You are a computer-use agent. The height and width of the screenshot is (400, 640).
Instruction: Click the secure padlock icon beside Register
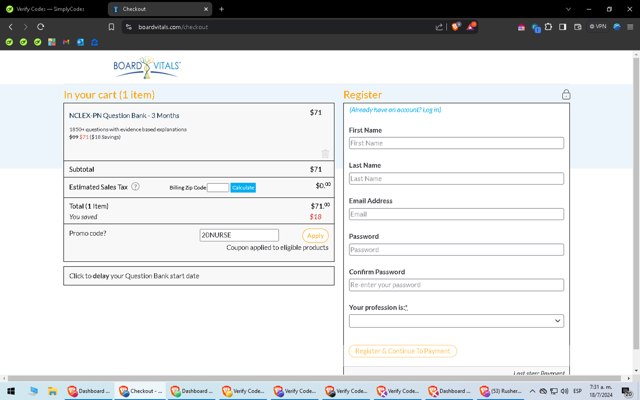coord(566,95)
